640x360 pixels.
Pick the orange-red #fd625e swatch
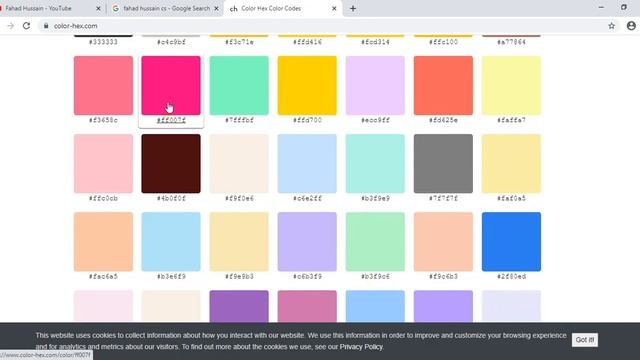[x=443, y=85]
